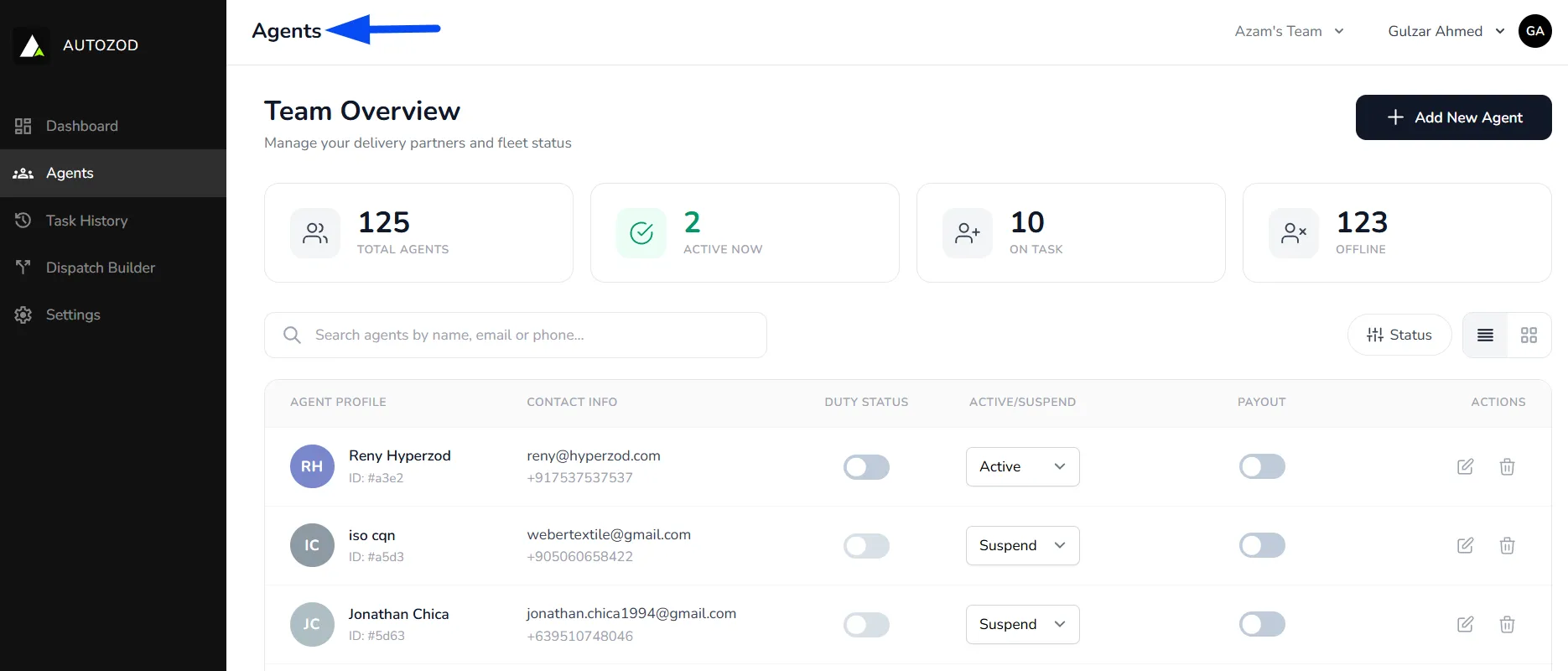1568x671 pixels.
Task: Open Suspend dropdown for Jonathan Chica
Action: click(1023, 624)
